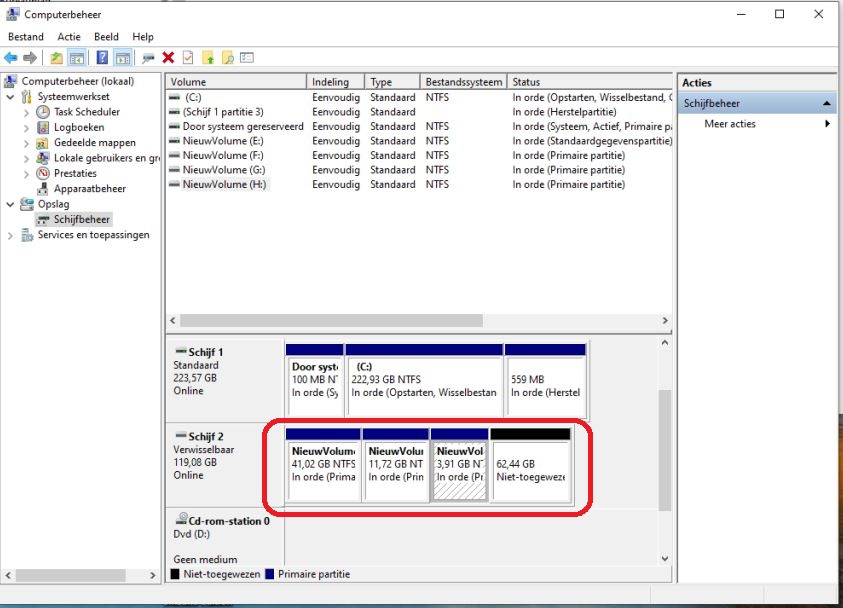The height and width of the screenshot is (608, 843).
Task: Expand the Services en toepassingen node
Action: pyautogui.click(x=11, y=235)
